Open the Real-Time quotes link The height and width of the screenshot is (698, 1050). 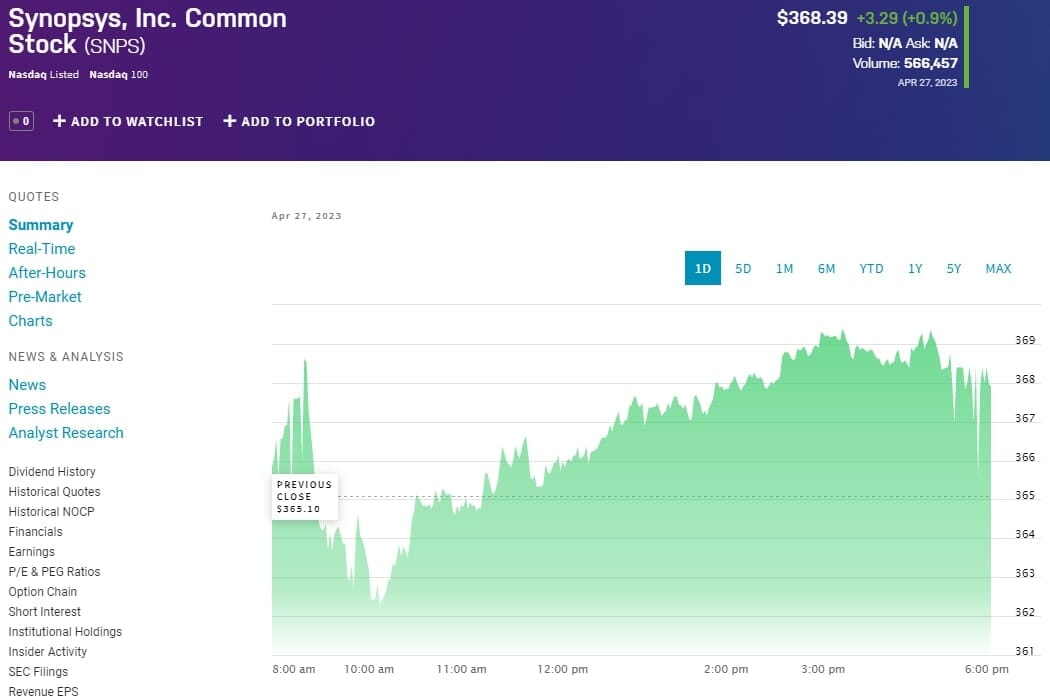point(42,249)
